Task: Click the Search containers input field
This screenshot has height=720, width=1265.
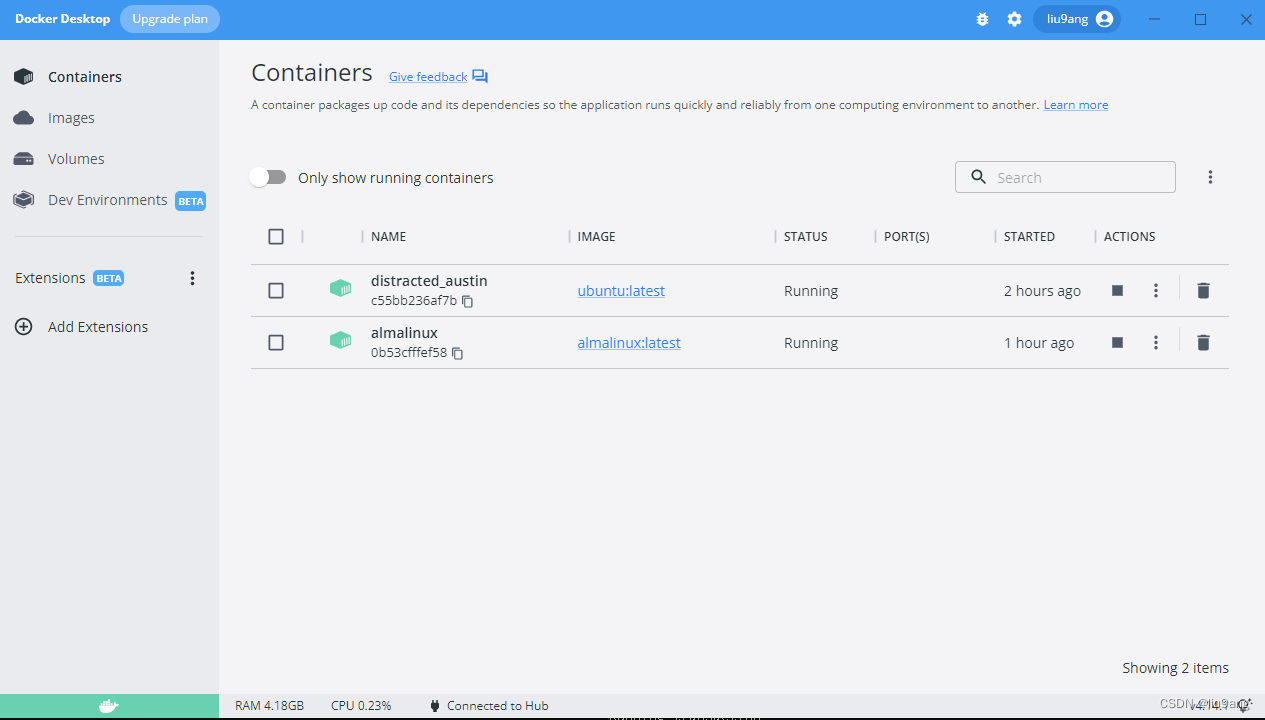Action: pyautogui.click(x=1065, y=177)
